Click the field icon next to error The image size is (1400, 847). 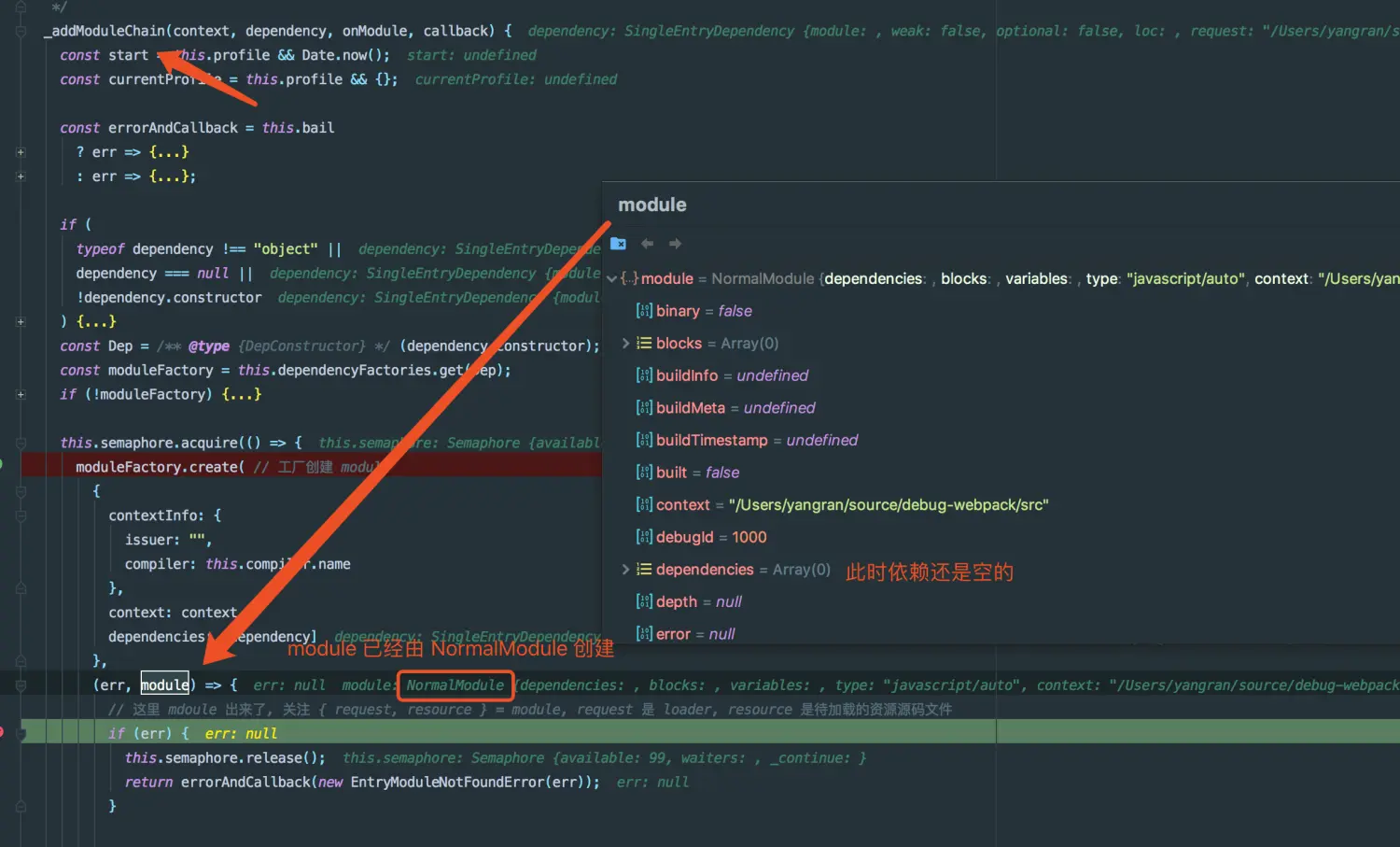pos(644,634)
